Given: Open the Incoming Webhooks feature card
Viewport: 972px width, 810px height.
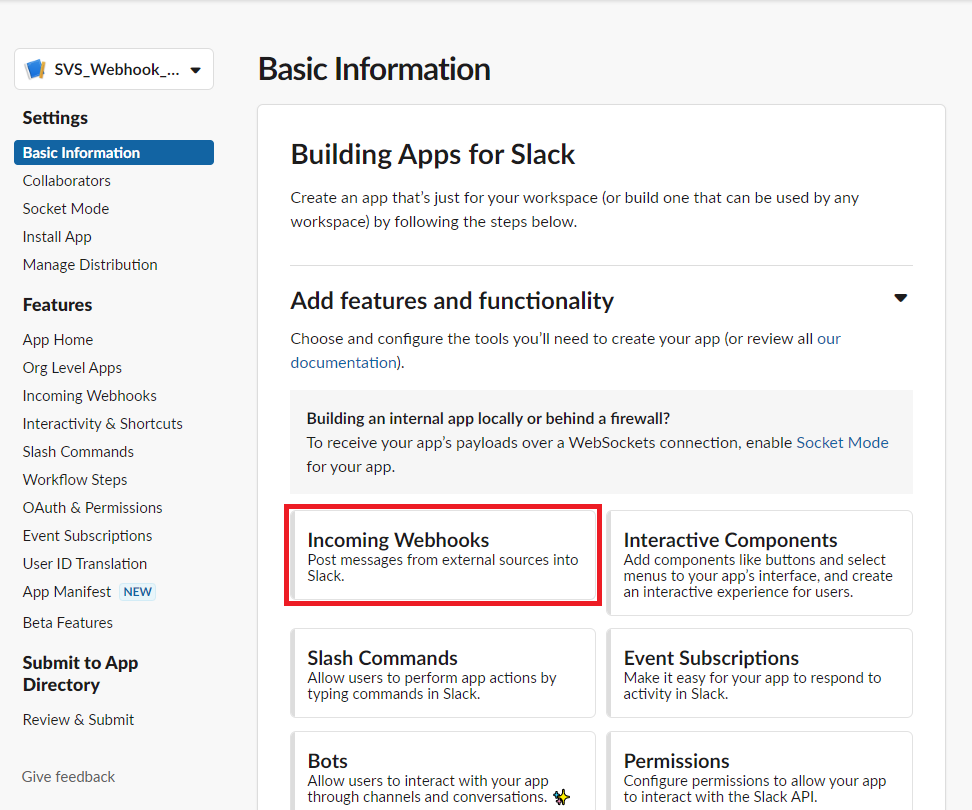Looking at the screenshot, I should [443, 555].
